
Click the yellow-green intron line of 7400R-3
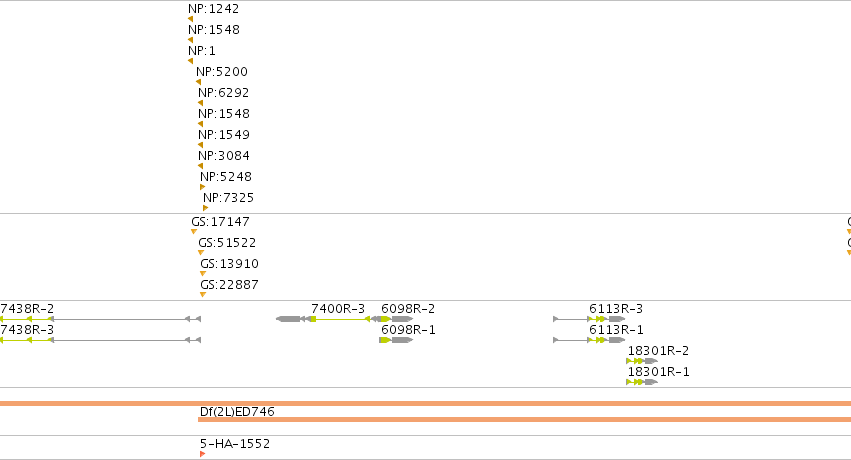(340, 319)
